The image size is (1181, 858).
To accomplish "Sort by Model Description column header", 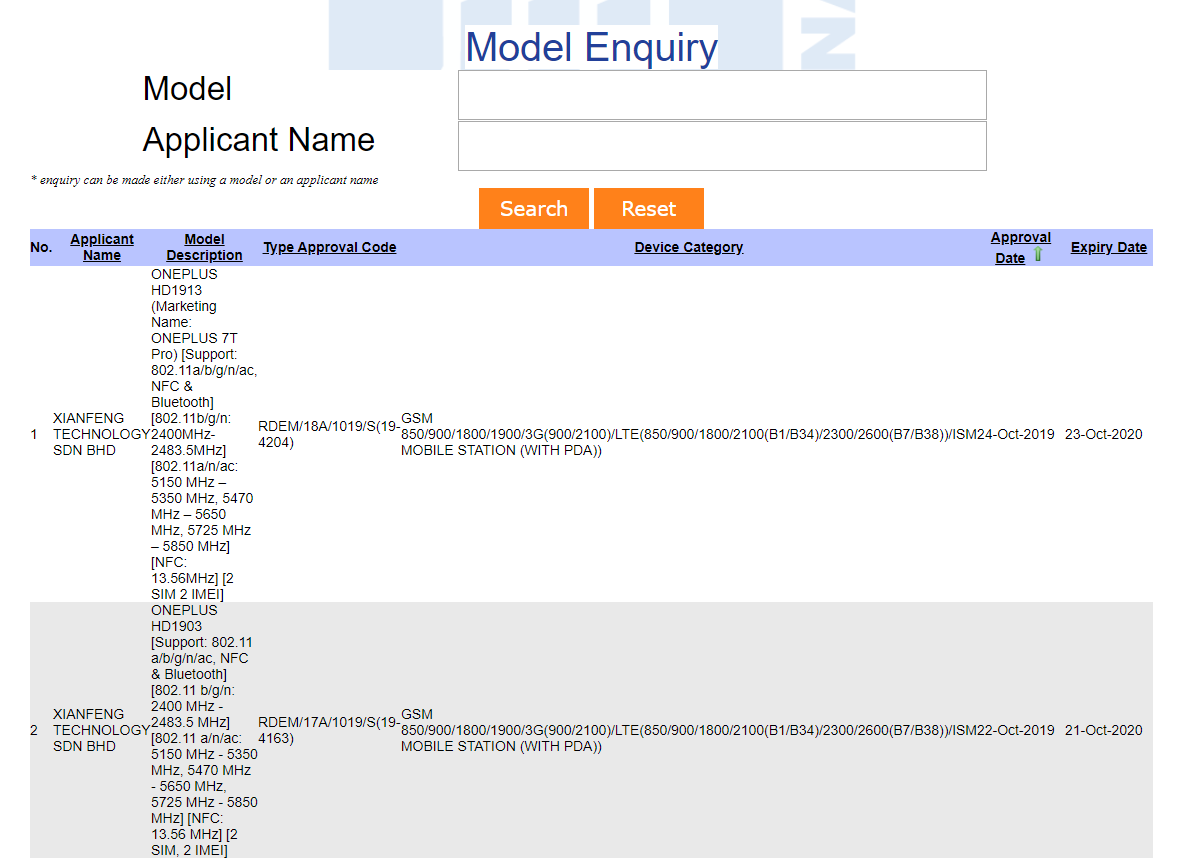I will (x=204, y=247).
